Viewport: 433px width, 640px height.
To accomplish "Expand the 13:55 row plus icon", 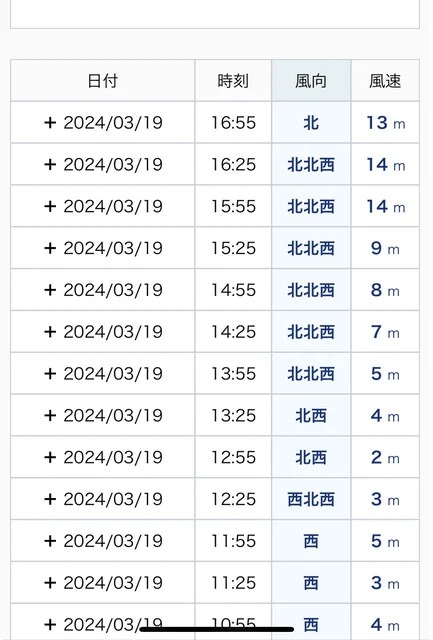I will coord(50,373).
